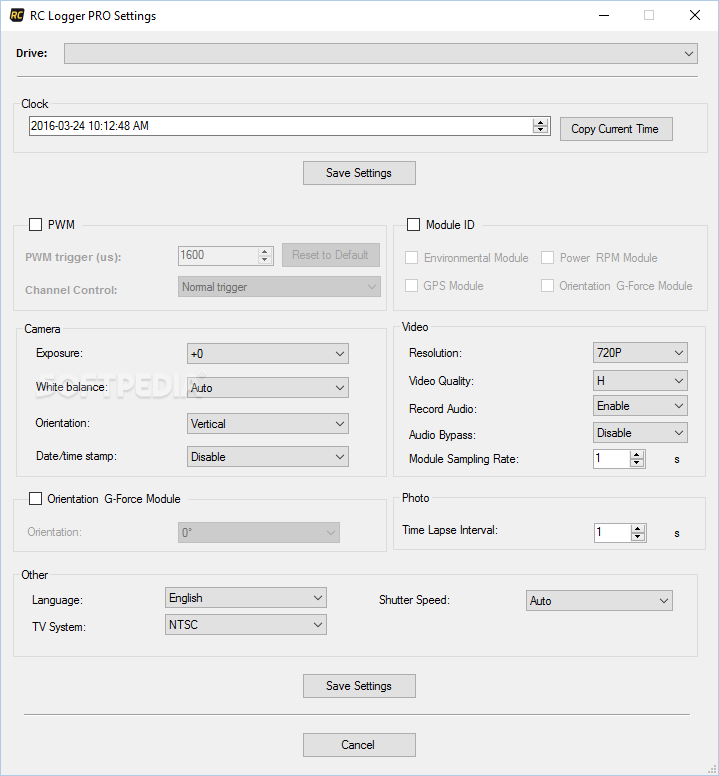719x776 pixels.
Task: Click the upper Save Settings button
Action: pos(359,173)
